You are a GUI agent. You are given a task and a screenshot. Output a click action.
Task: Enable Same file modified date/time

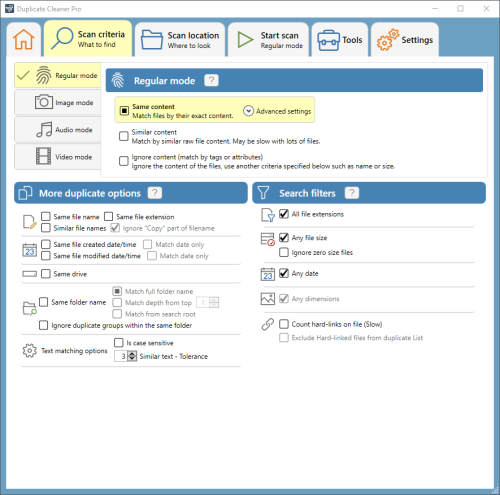point(46,256)
